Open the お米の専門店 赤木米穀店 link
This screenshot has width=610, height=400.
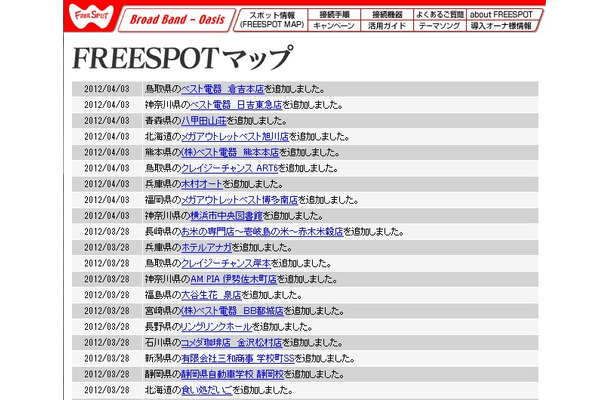pos(262,232)
